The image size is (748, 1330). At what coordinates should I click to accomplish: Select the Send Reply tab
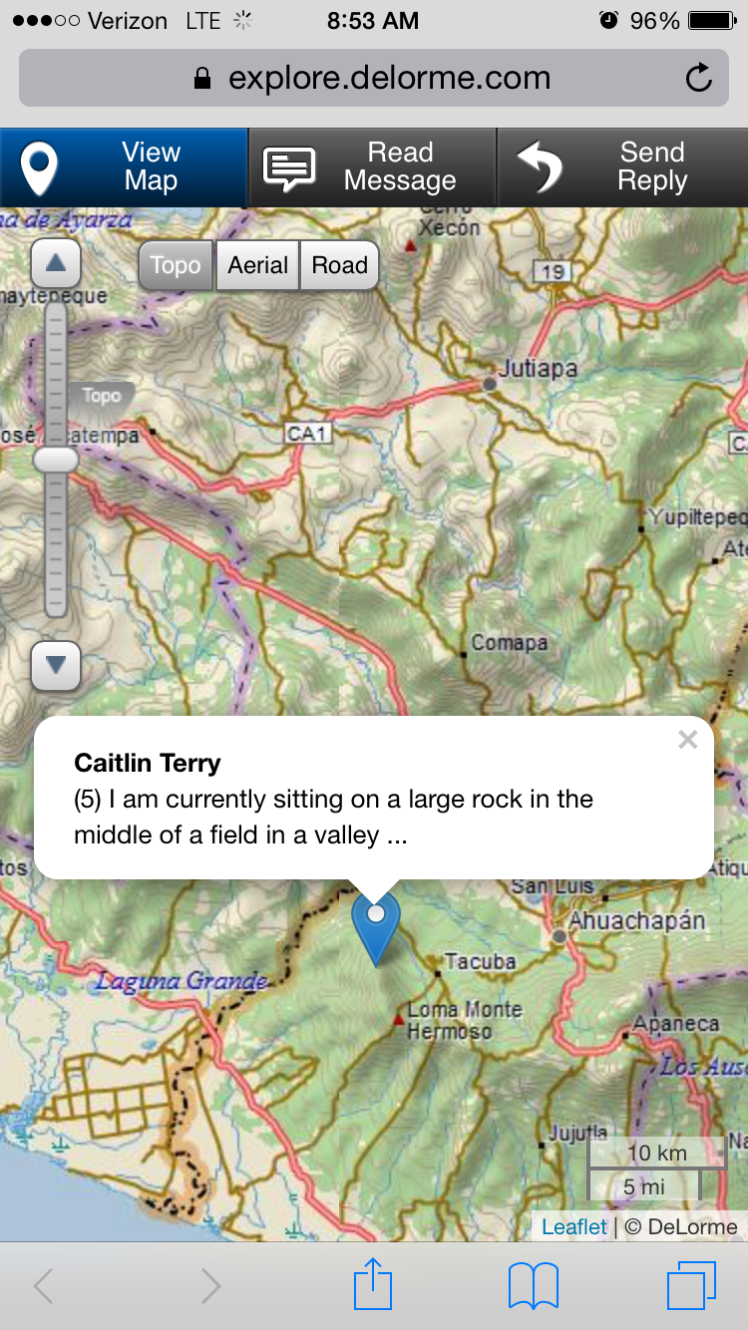tap(622, 167)
